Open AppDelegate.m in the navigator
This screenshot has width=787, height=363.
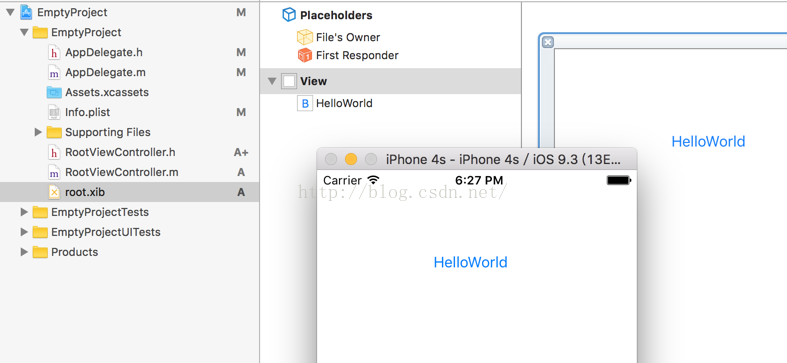[x=105, y=73]
